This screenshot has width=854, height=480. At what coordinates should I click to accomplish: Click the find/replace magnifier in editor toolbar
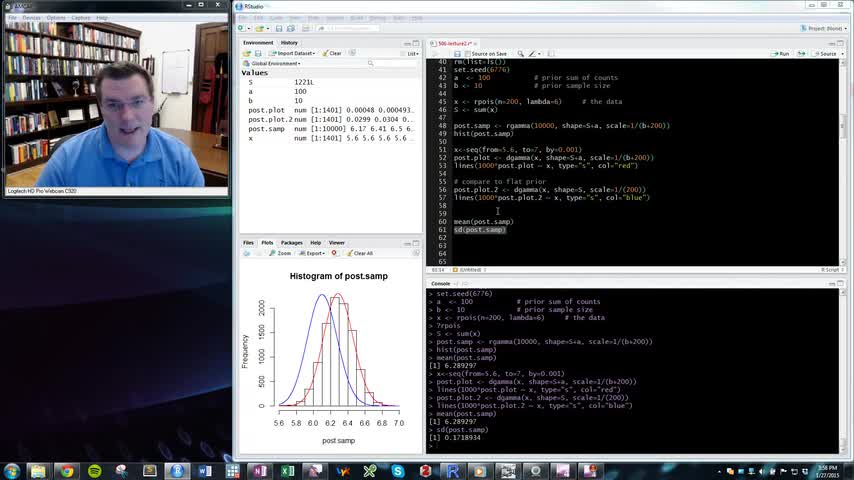pos(521,54)
